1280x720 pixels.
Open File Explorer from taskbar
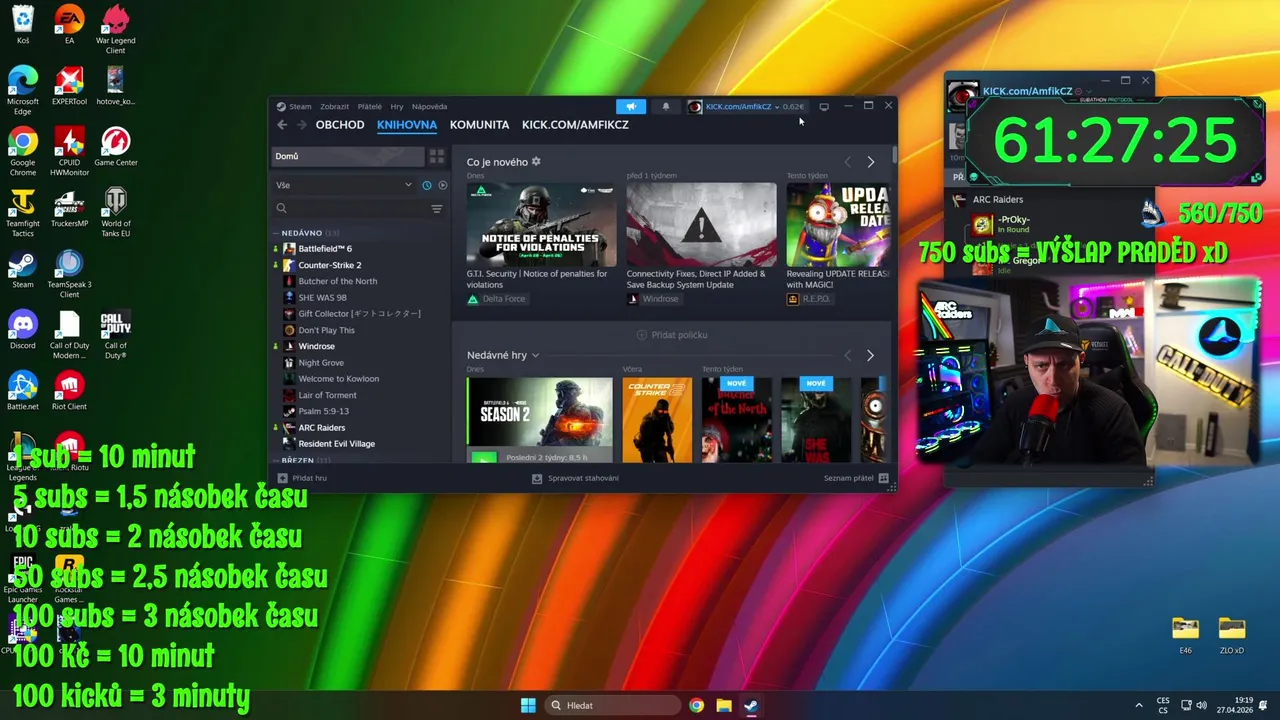[723, 705]
